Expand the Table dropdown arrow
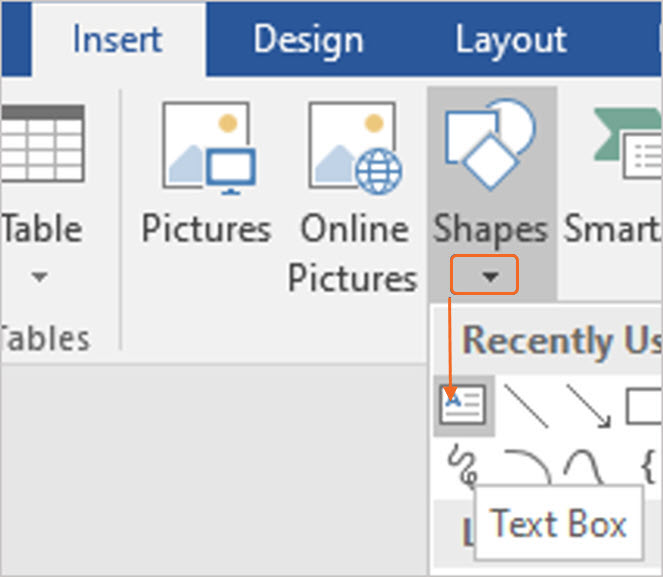Image resolution: width=663 pixels, height=577 pixels. point(39,277)
